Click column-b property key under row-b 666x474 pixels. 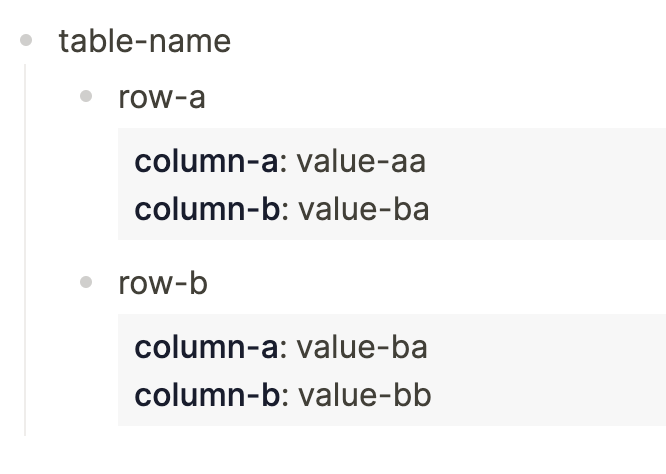point(207,395)
